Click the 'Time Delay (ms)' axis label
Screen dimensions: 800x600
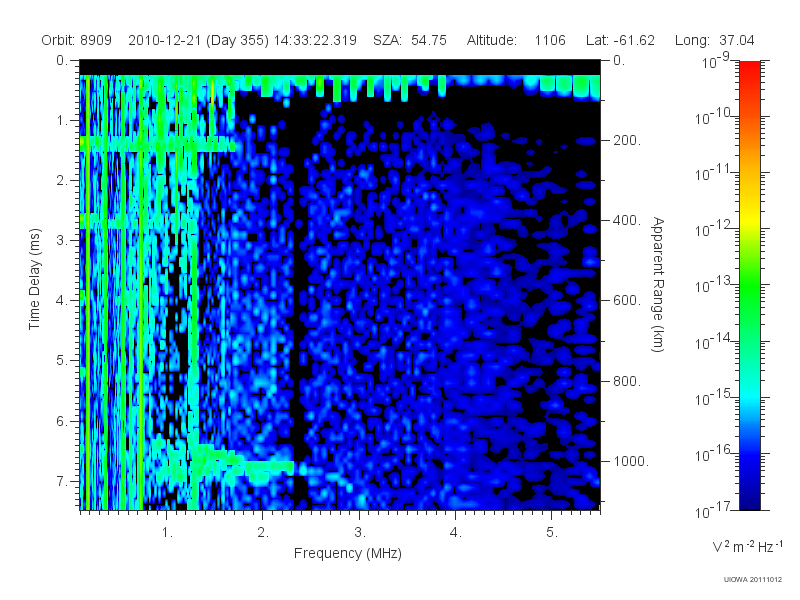[34, 279]
